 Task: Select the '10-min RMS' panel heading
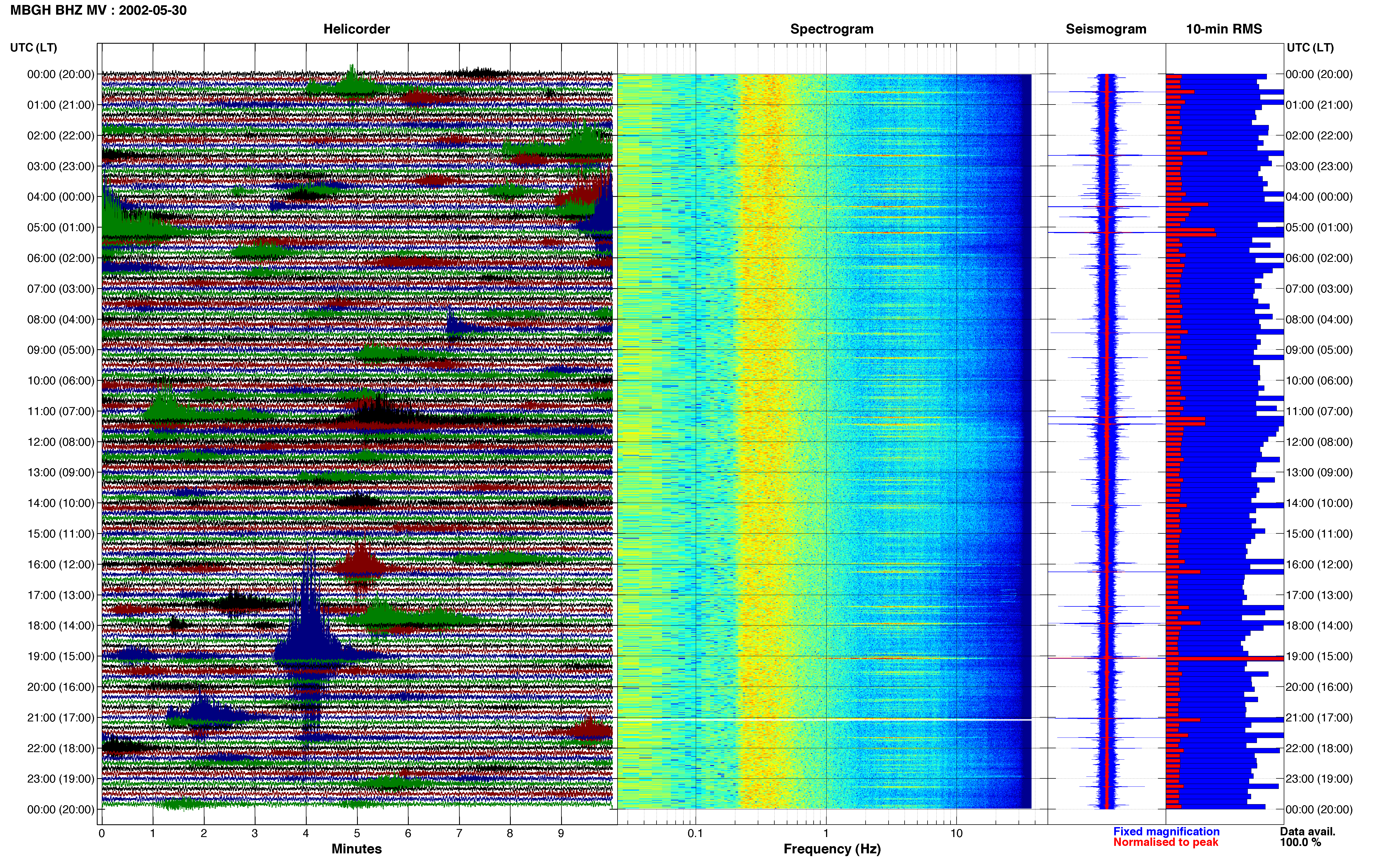pos(1224,29)
